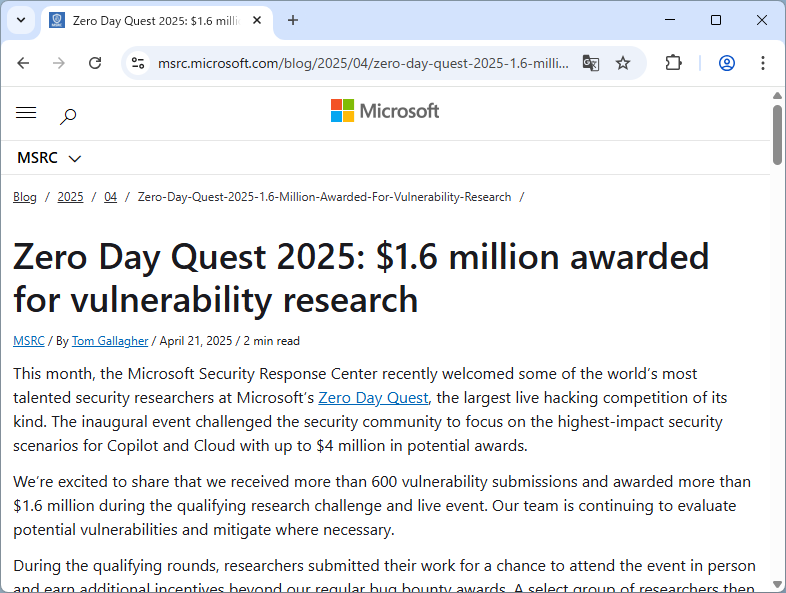Open the Blog breadcrumb link
Image resolution: width=786 pixels, height=593 pixels.
point(25,197)
